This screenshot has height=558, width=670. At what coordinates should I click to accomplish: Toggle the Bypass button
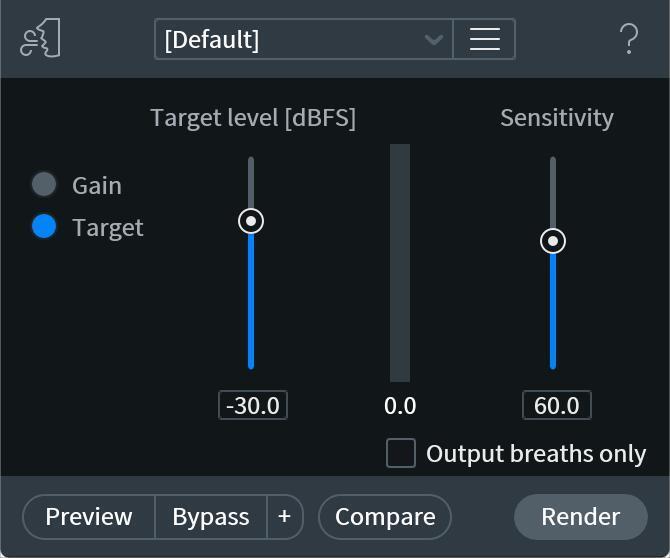click(x=211, y=516)
